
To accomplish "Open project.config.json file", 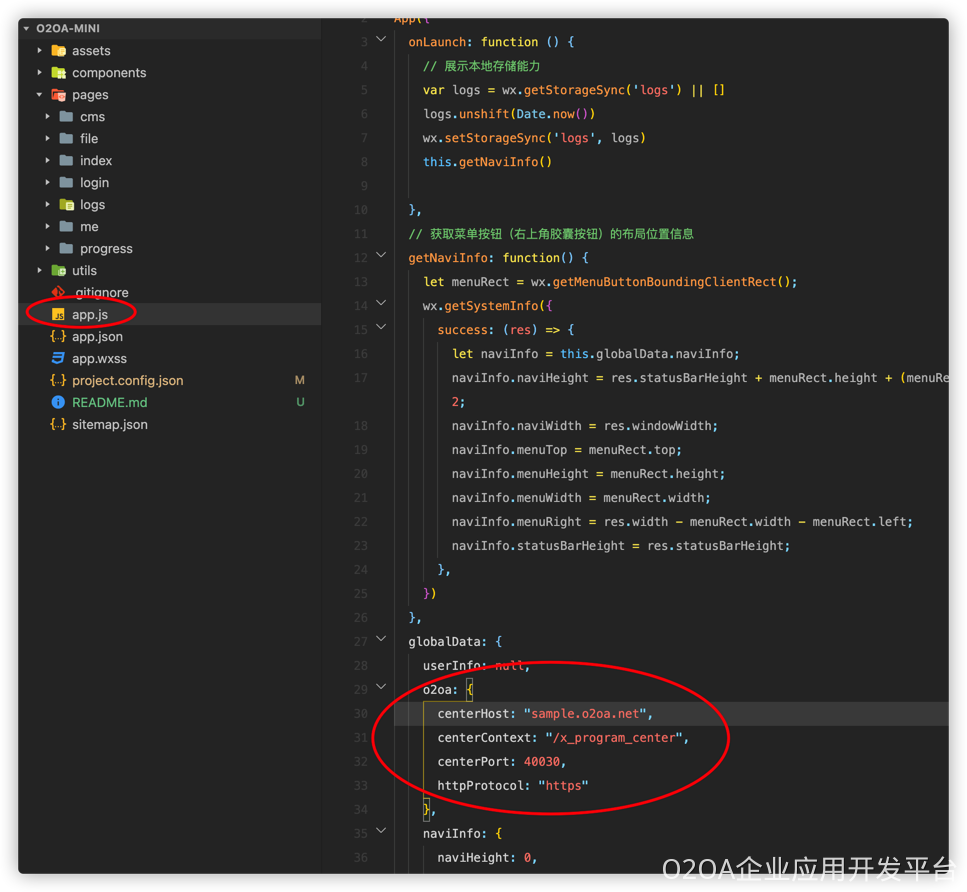I will [127, 380].
